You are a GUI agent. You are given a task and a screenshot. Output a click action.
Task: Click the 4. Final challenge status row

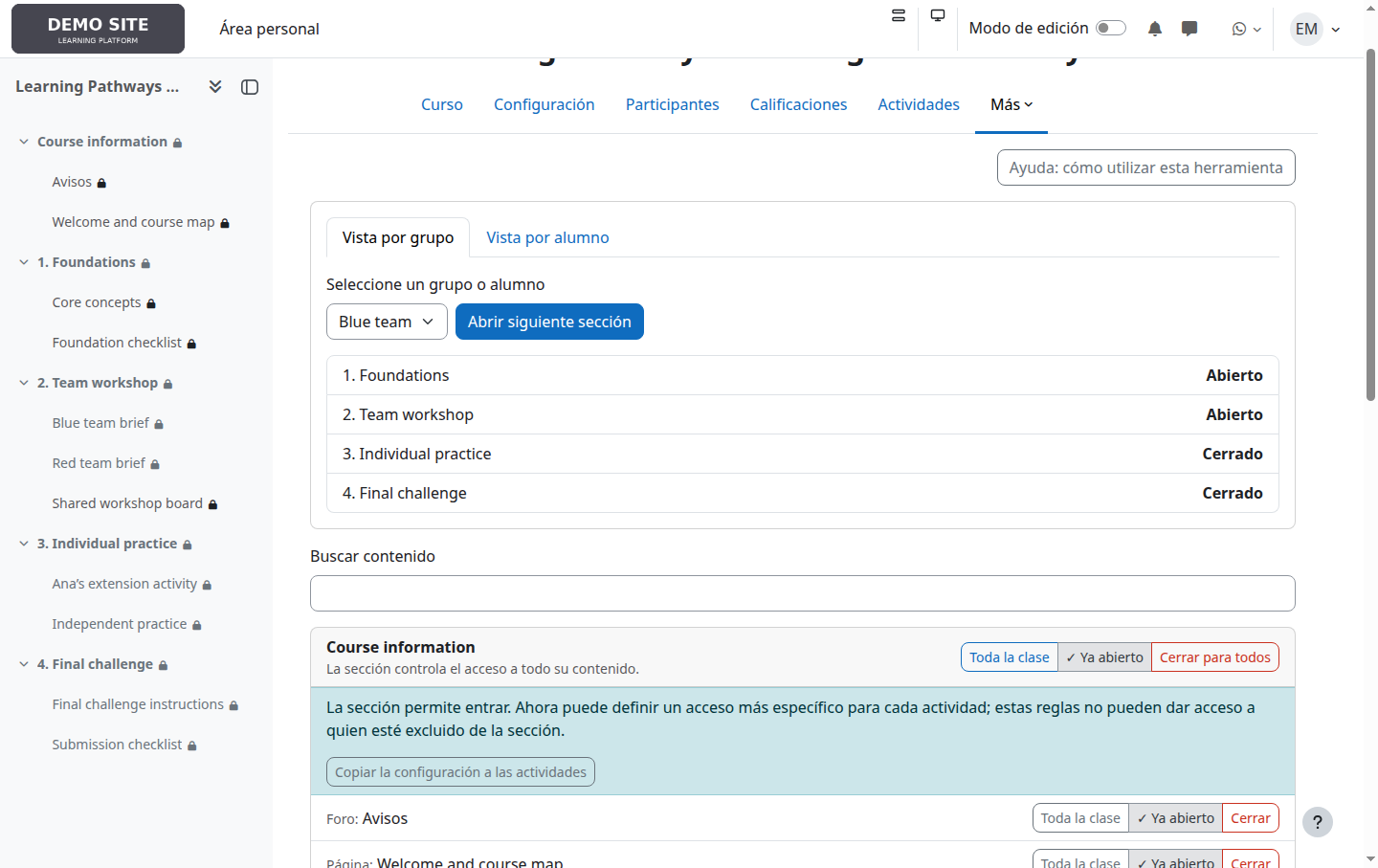pos(803,493)
